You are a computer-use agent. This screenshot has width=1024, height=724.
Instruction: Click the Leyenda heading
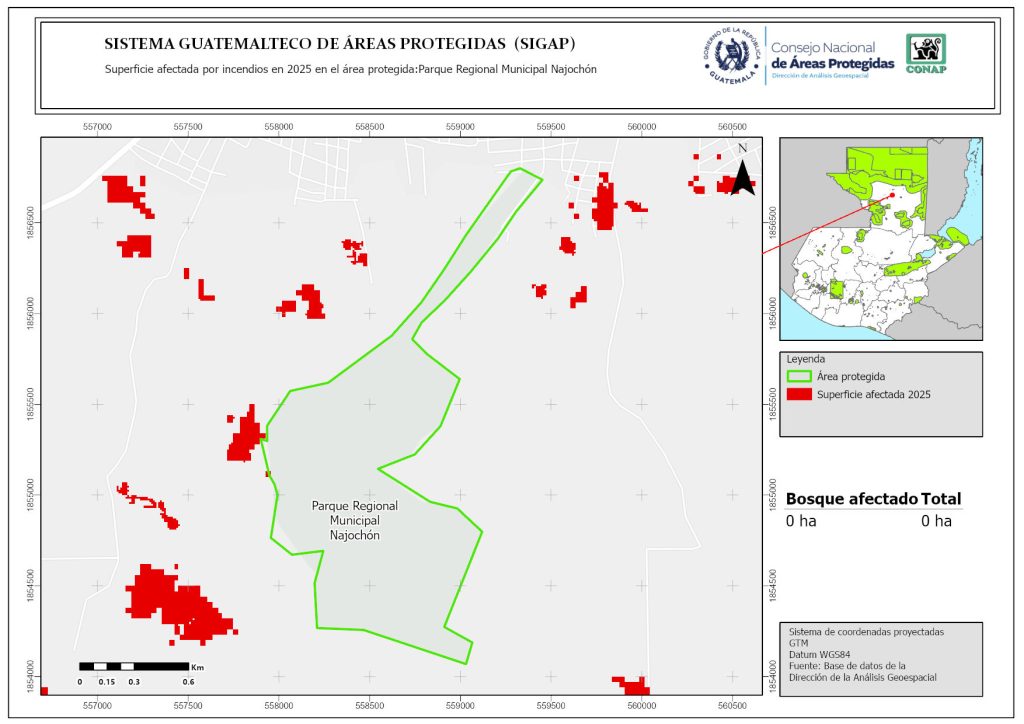[x=805, y=359]
